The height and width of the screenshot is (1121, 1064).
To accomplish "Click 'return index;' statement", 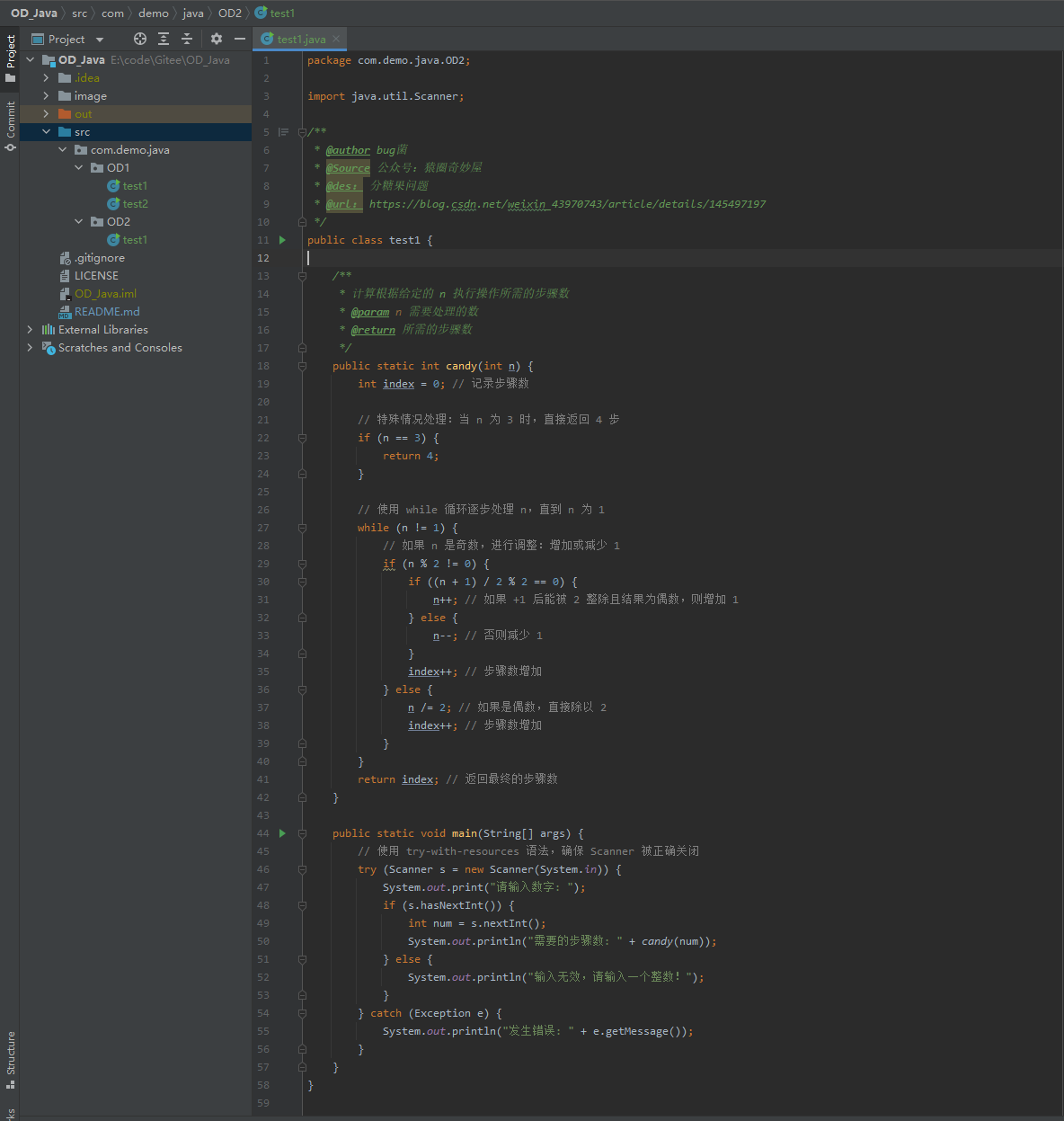I will [398, 779].
